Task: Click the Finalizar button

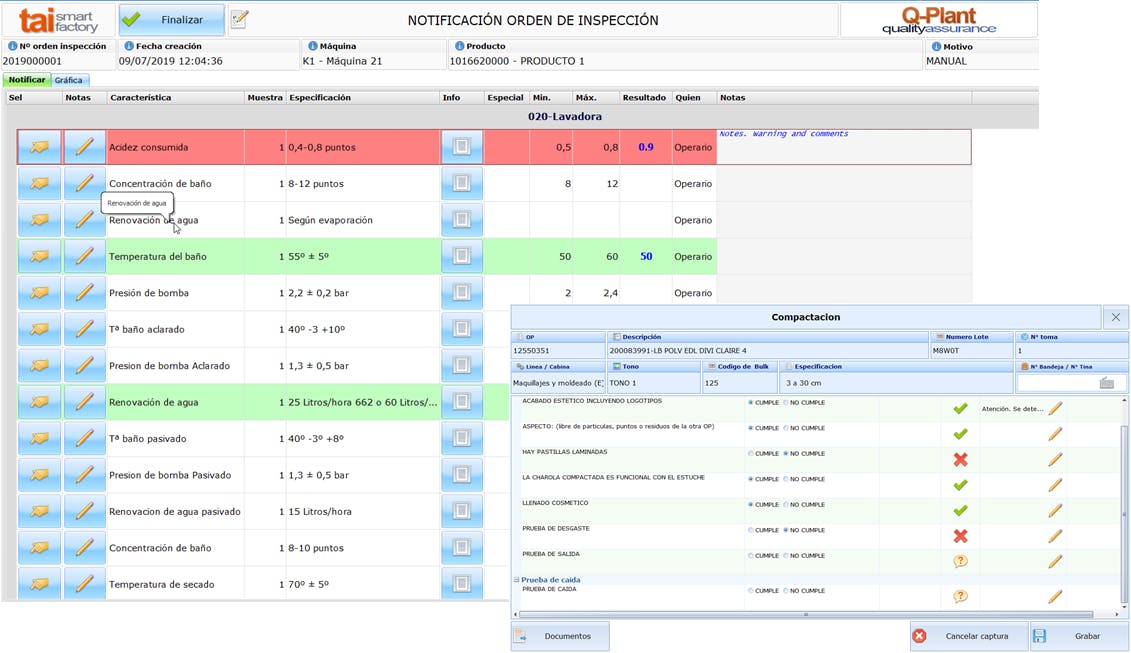Action: tap(172, 20)
